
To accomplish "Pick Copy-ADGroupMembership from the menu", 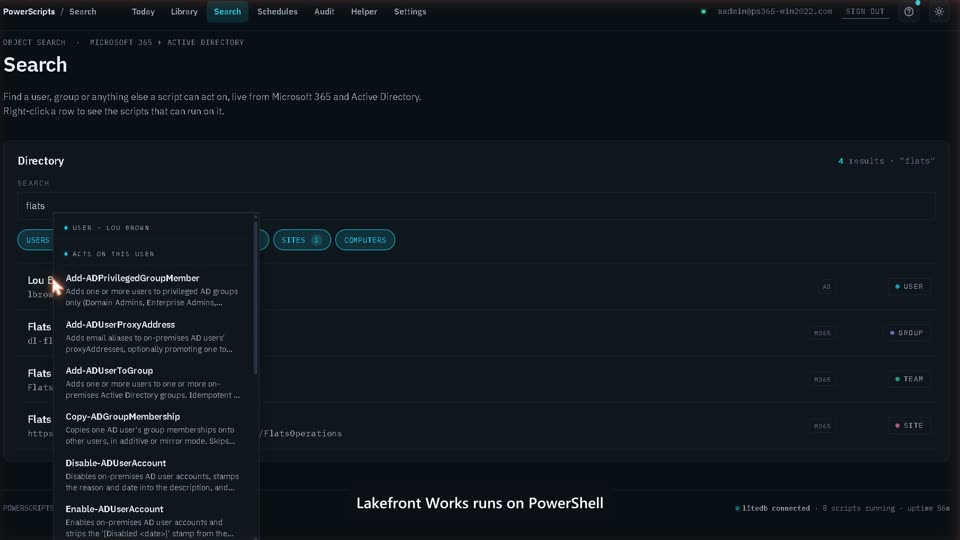I will click(x=153, y=428).
